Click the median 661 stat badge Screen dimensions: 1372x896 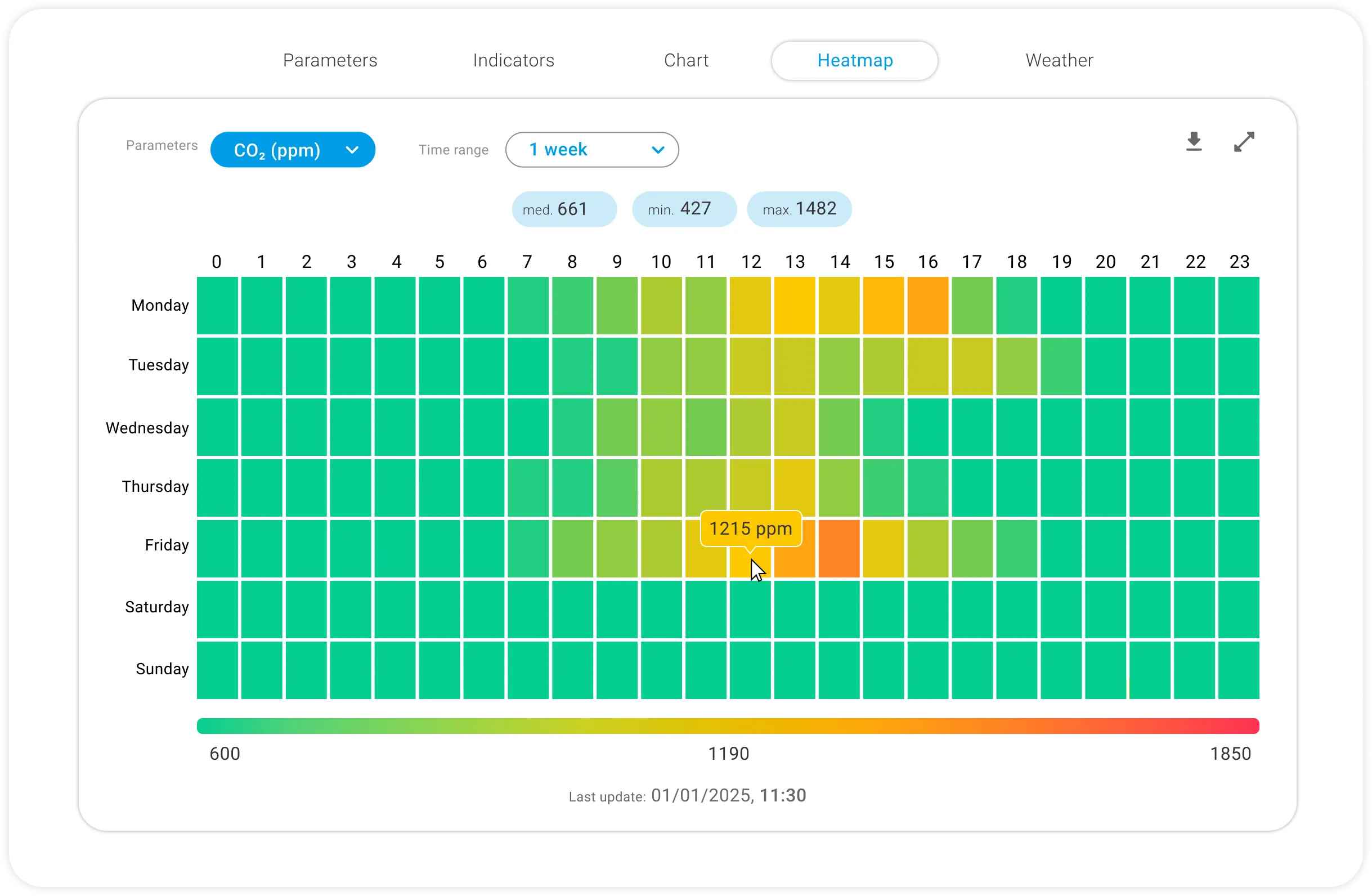pyautogui.click(x=564, y=209)
